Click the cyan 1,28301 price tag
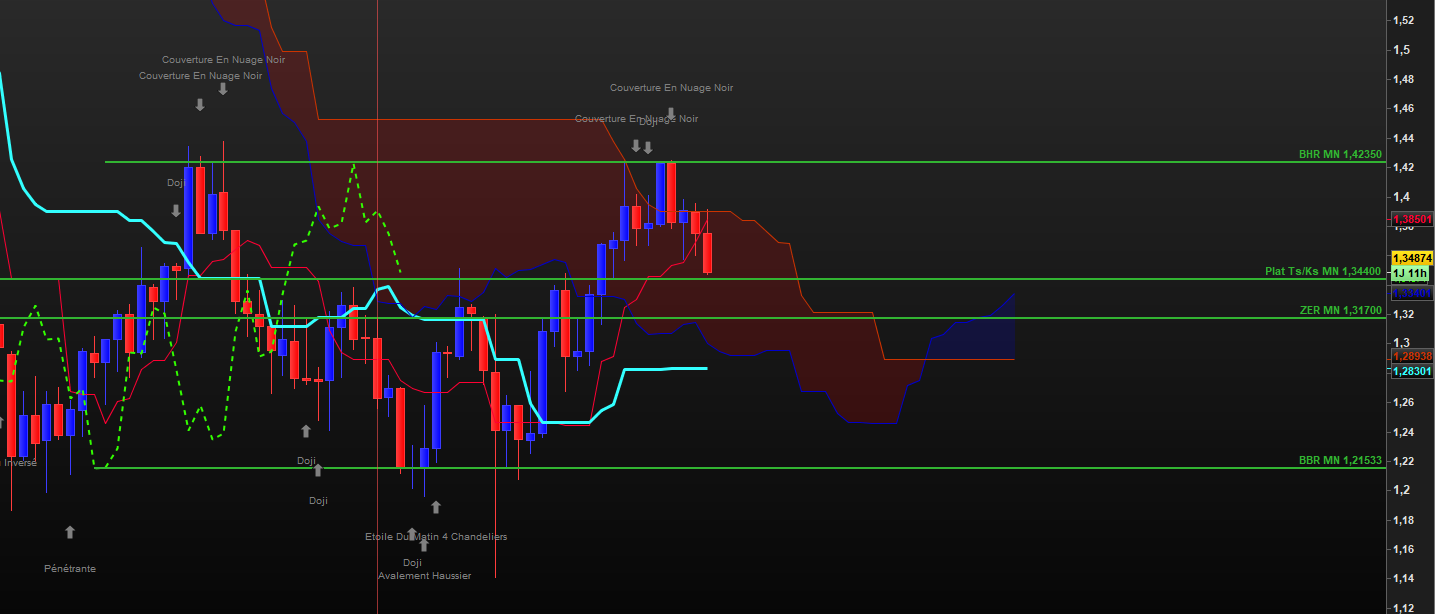 [1412, 371]
